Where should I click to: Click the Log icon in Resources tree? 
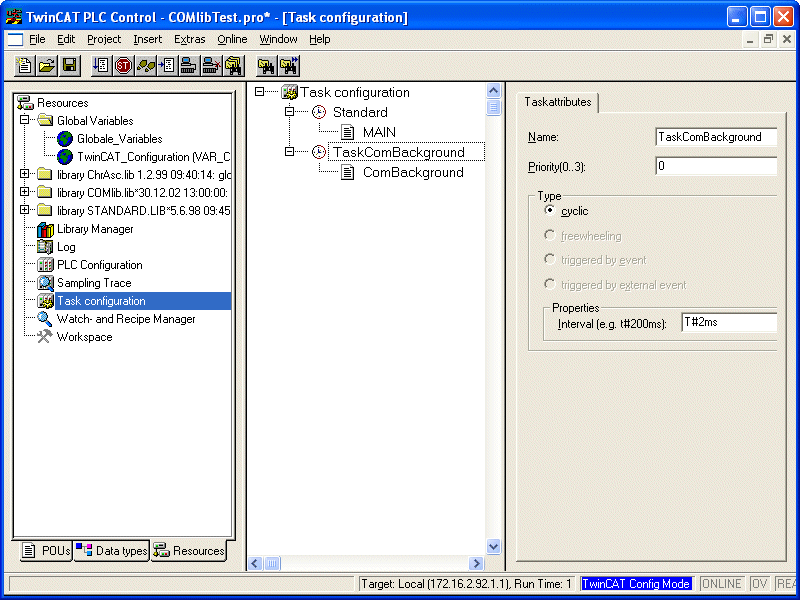pos(45,247)
